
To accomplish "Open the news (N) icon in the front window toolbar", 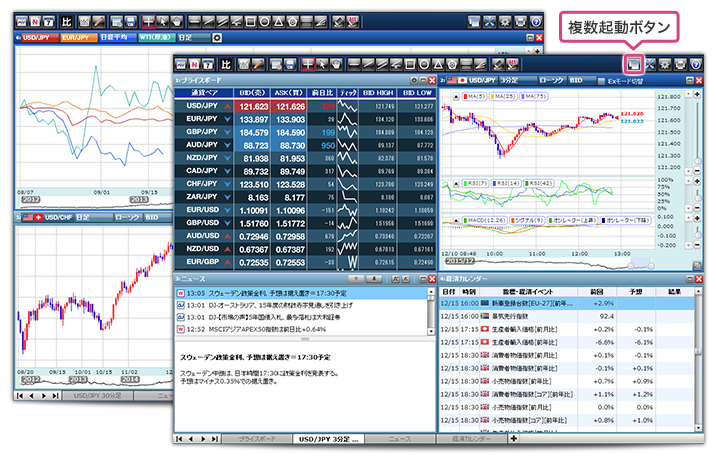I will pos(195,64).
